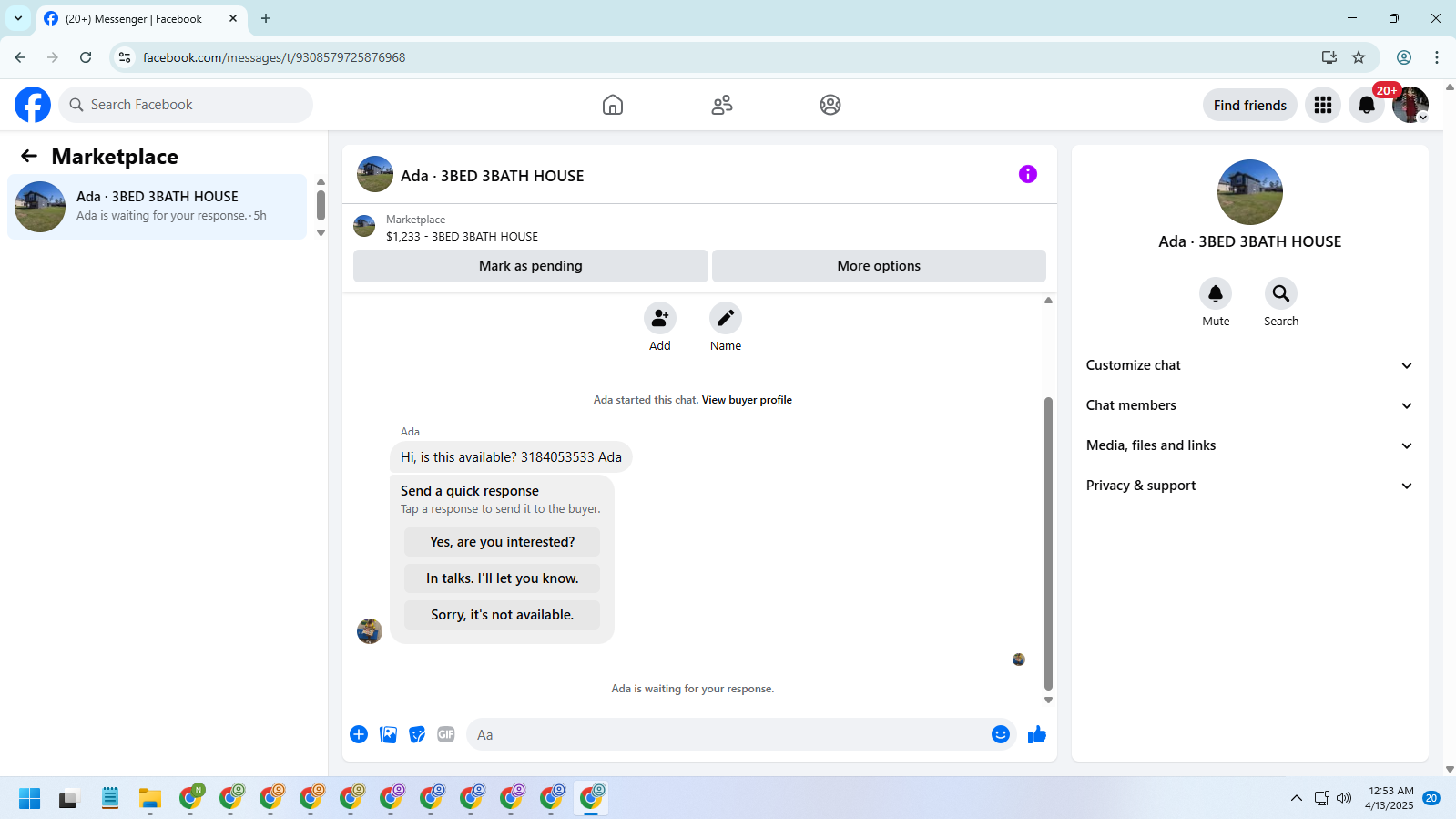This screenshot has height=819, width=1456.
Task: Bookmark this tab with star icon
Action: coord(1359,57)
